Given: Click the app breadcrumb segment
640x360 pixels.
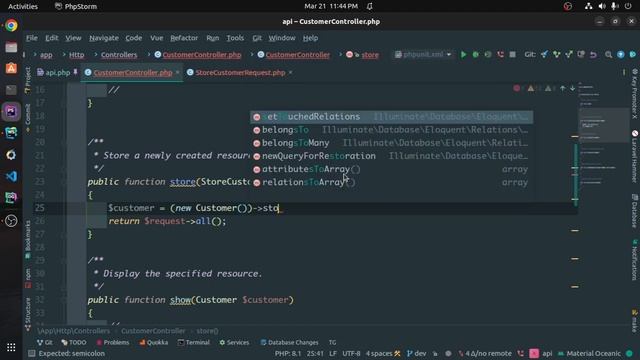Looking at the screenshot, I should [46, 55].
